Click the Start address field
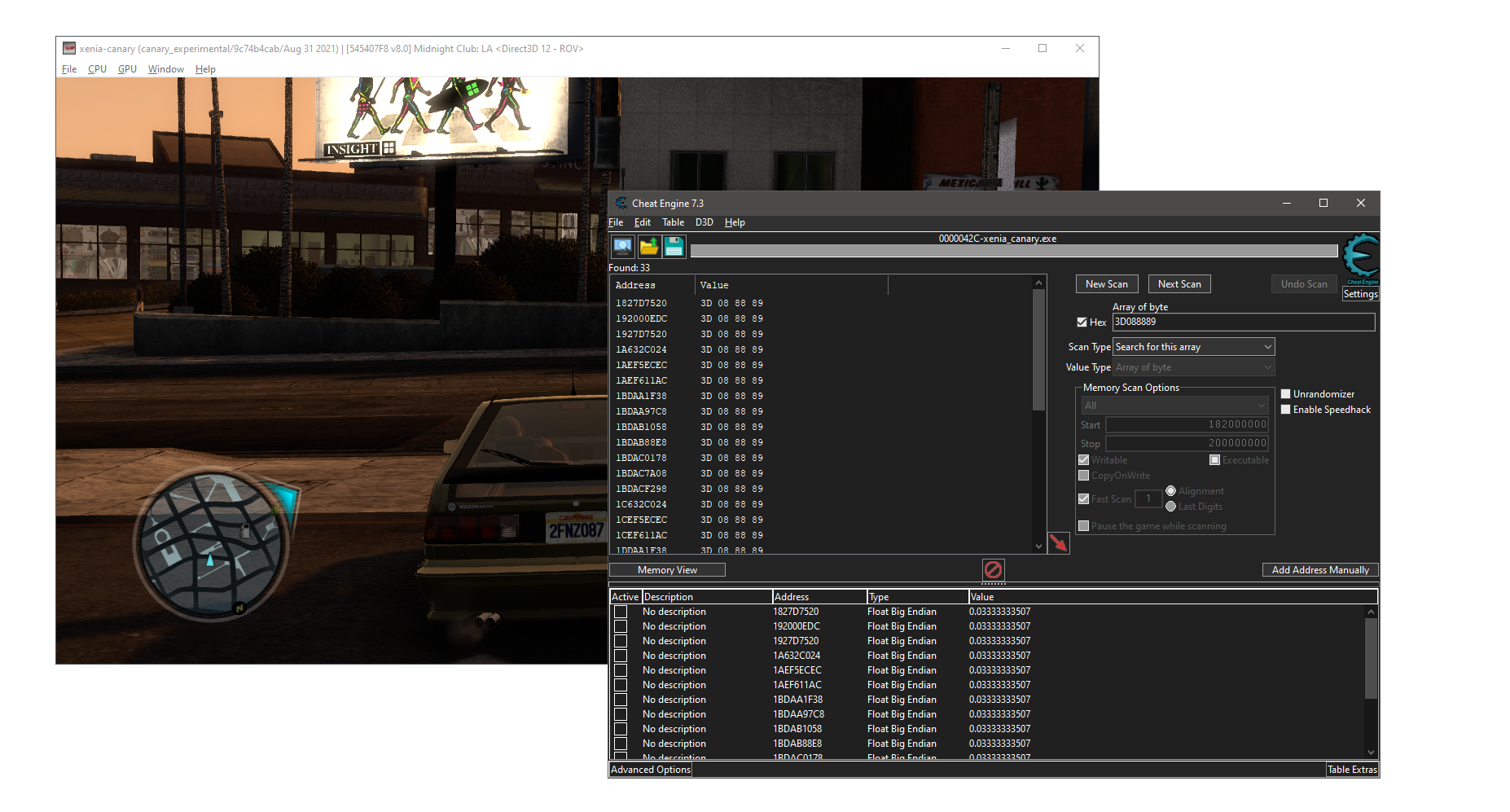Screen dimensions: 1510x812 click(x=1187, y=425)
